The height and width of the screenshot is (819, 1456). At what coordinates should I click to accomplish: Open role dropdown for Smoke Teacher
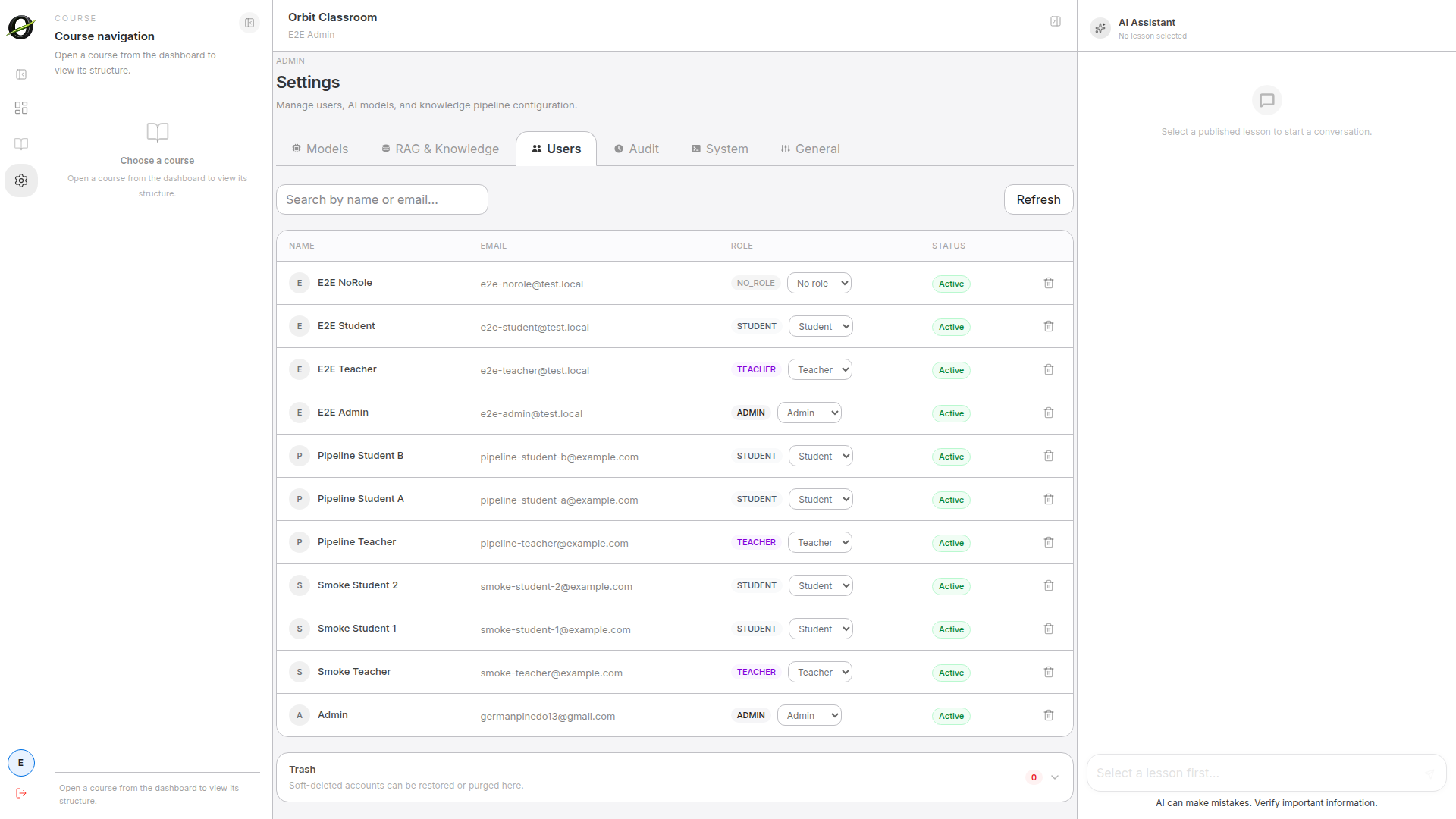820,672
